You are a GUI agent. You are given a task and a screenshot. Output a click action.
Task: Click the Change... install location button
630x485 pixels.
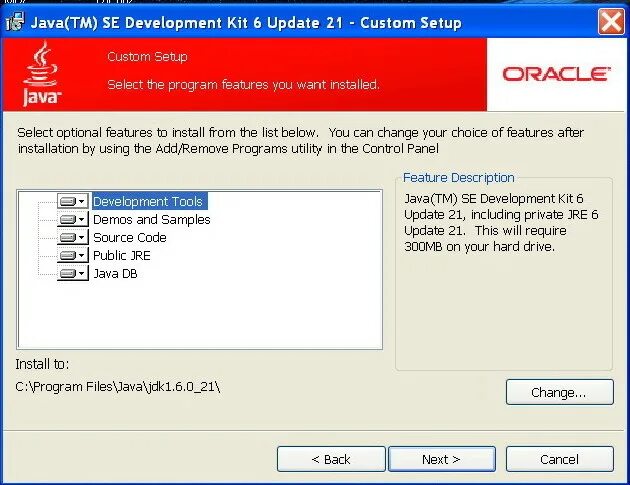coord(560,392)
